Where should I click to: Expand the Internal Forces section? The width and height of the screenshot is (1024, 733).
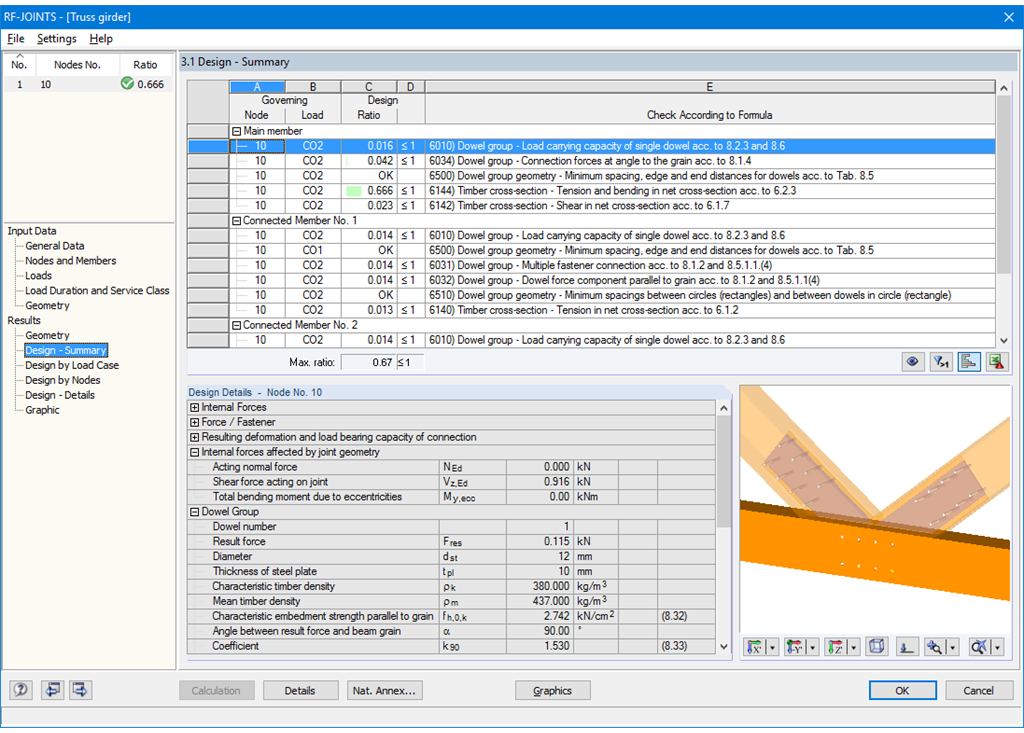coord(194,408)
